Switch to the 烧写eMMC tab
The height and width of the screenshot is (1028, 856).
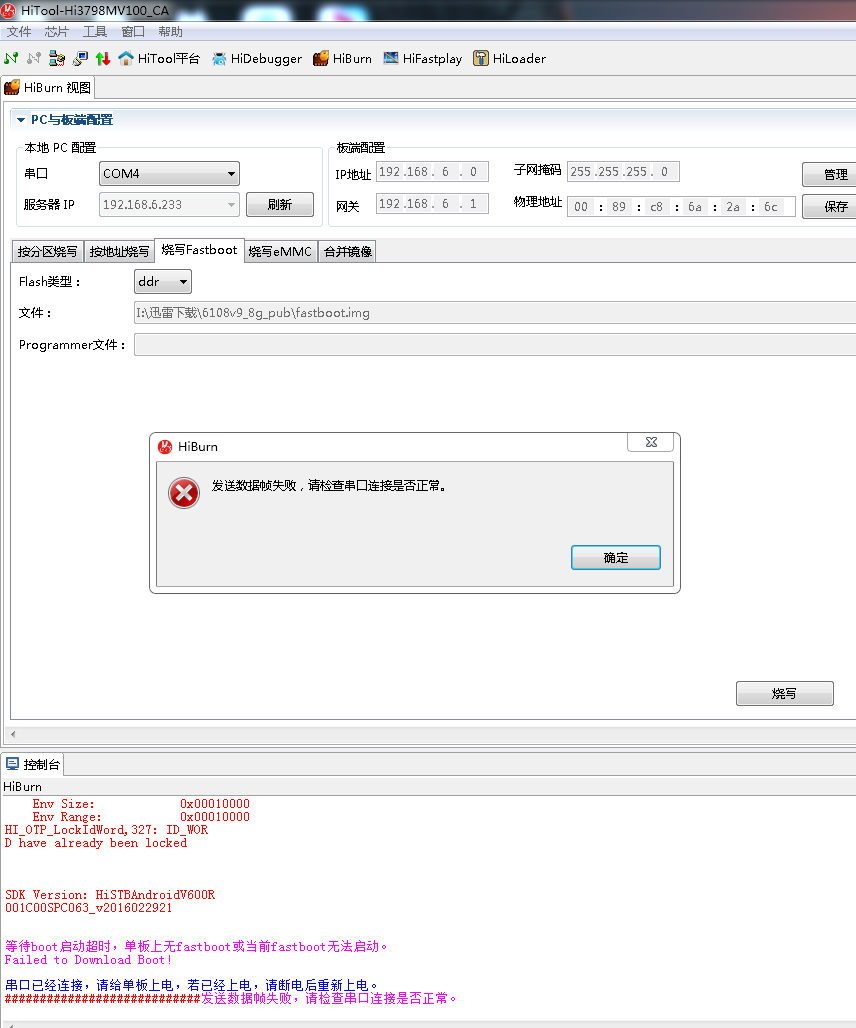[x=281, y=252]
